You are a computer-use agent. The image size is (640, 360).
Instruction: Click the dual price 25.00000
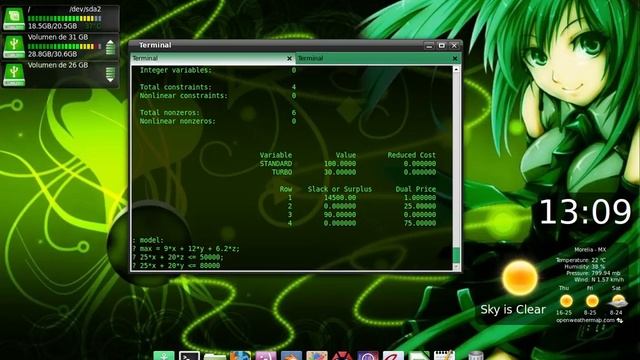pyautogui.click(x=420, y=206)
